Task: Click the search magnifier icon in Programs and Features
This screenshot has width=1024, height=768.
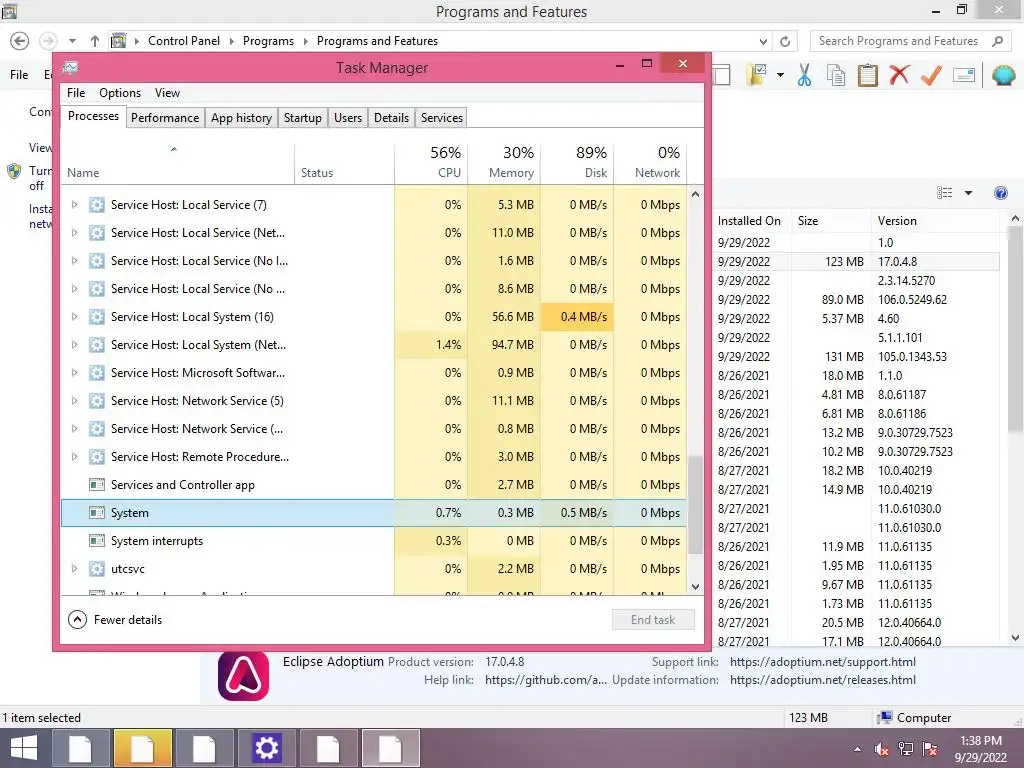Action: point(997,41)
